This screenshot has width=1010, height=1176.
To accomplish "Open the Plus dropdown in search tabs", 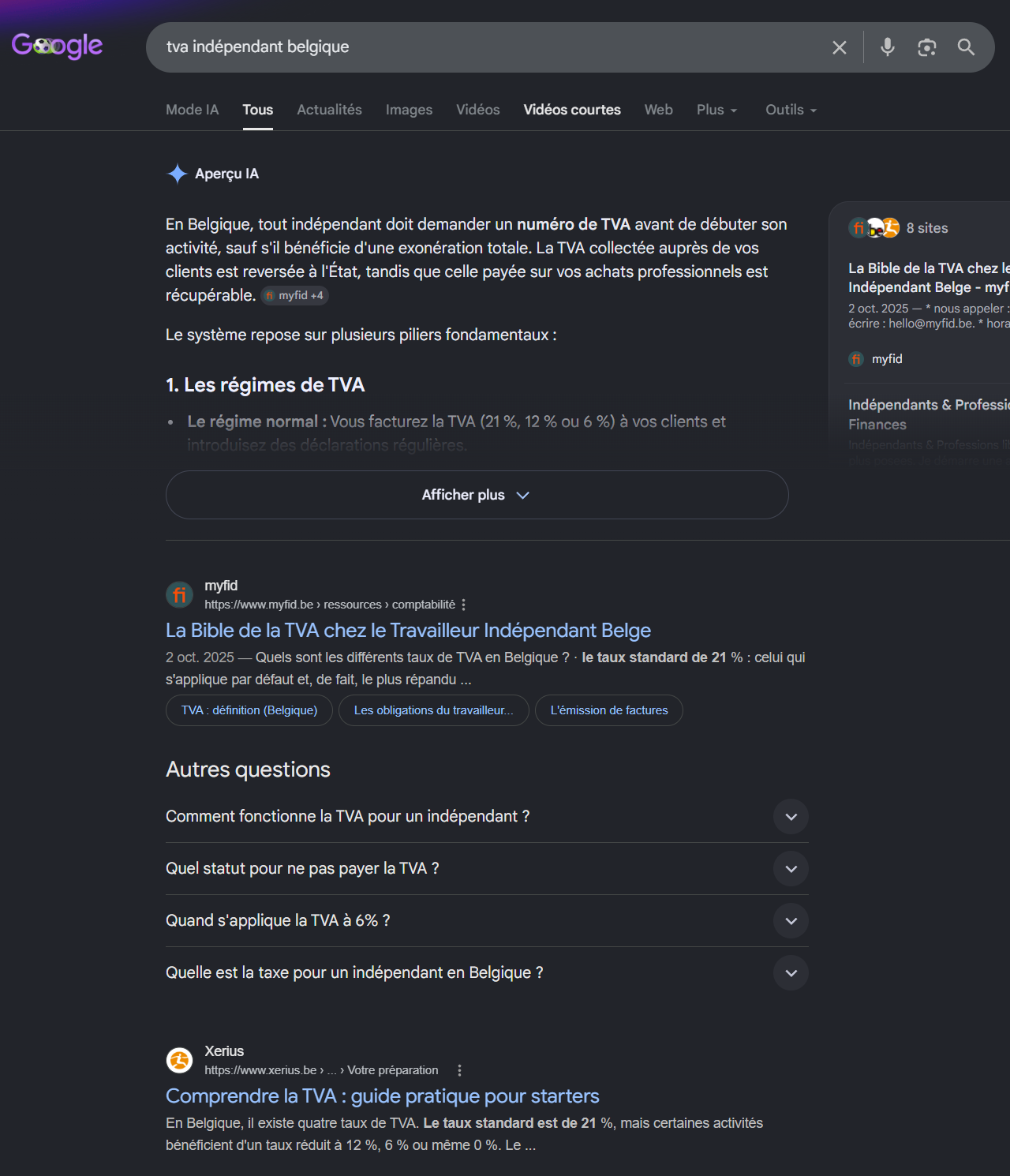I will click(x=716, y=110).
